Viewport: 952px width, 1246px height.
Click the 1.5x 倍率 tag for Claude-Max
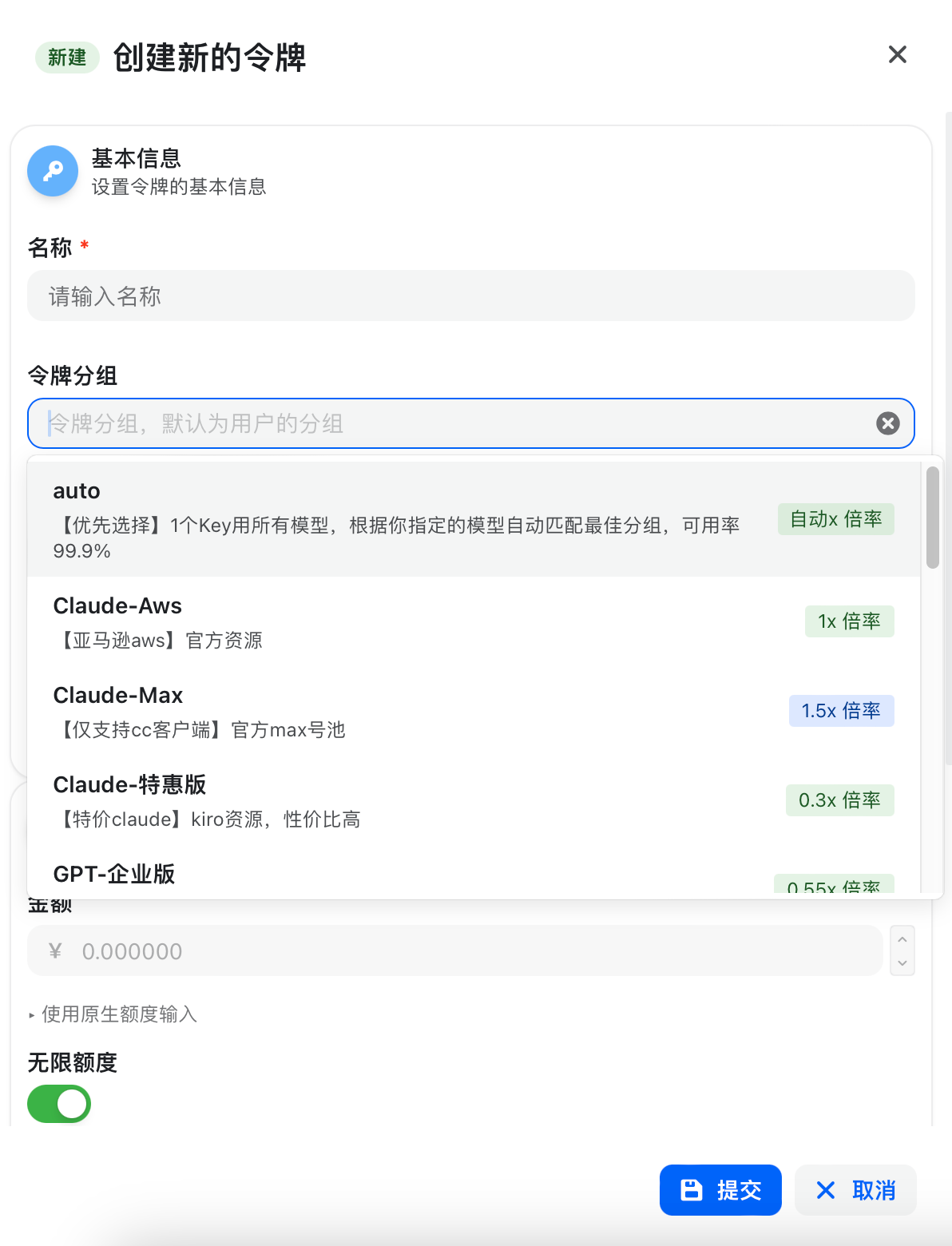coord(841,711)
